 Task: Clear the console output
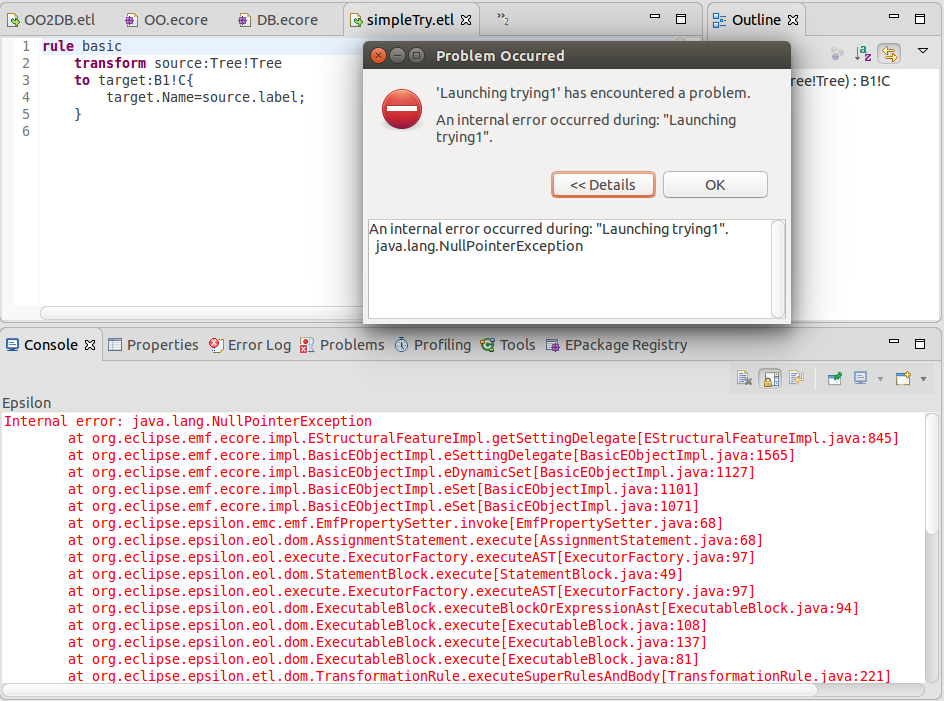click(744, 378)
